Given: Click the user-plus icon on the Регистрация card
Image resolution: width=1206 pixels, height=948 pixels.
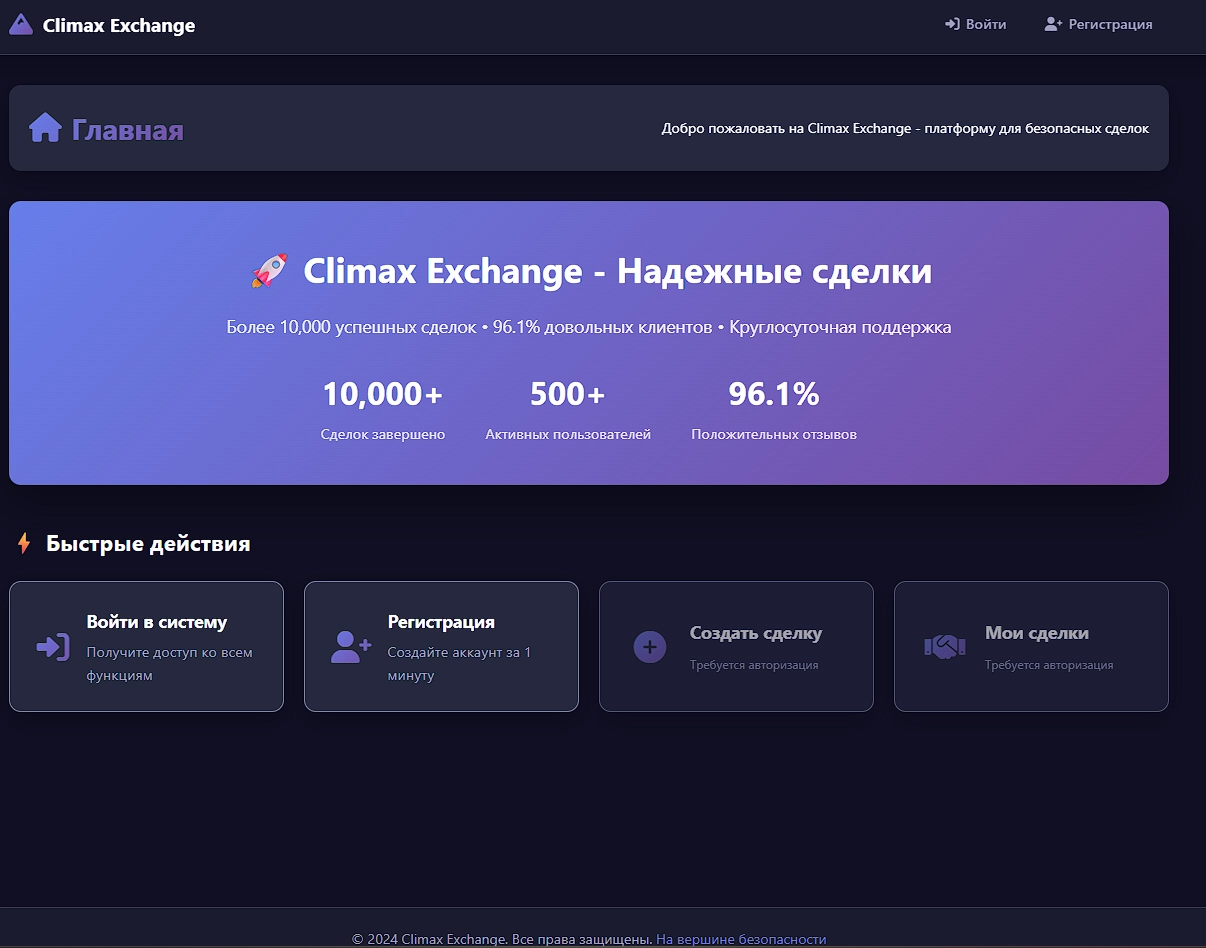Looking at the screenshot, I should coord(350,647).
